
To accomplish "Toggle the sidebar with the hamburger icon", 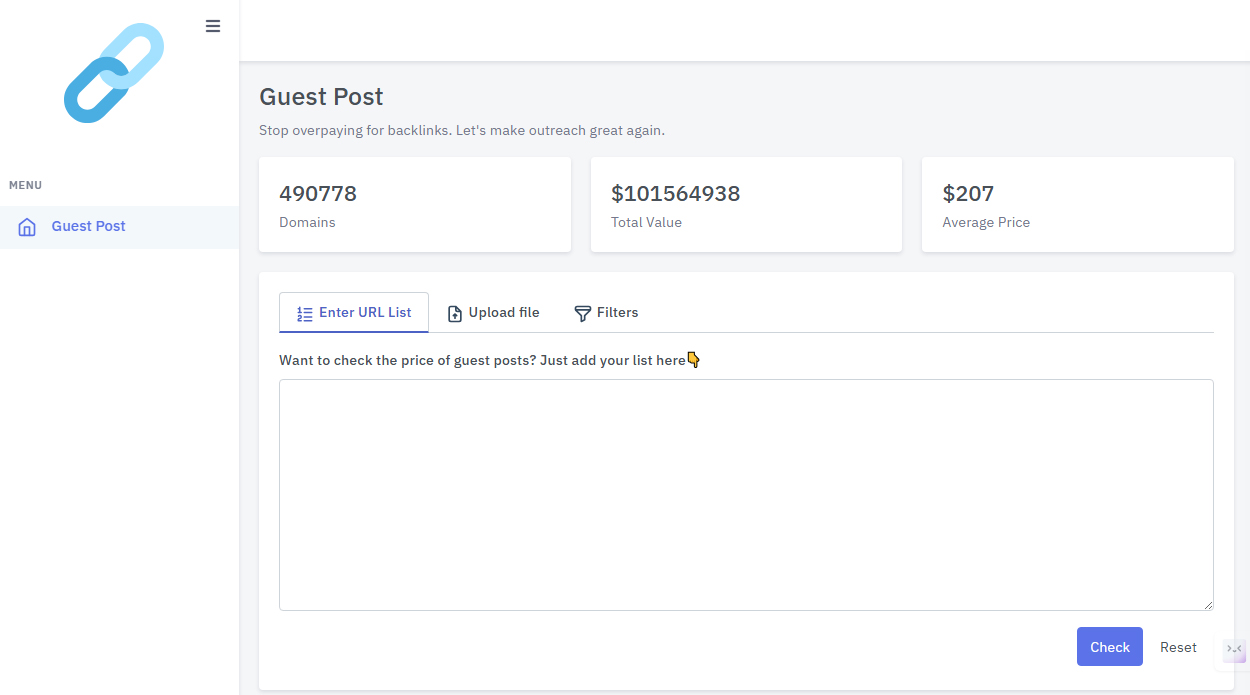I will coord(213,26).
